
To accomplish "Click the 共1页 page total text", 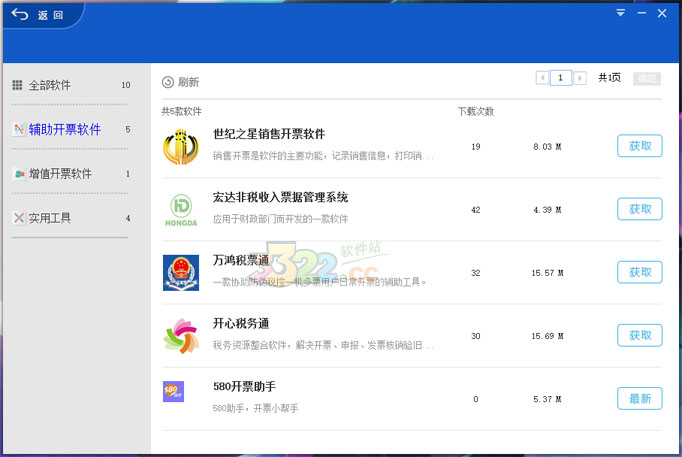I will [x=609, y=78].
